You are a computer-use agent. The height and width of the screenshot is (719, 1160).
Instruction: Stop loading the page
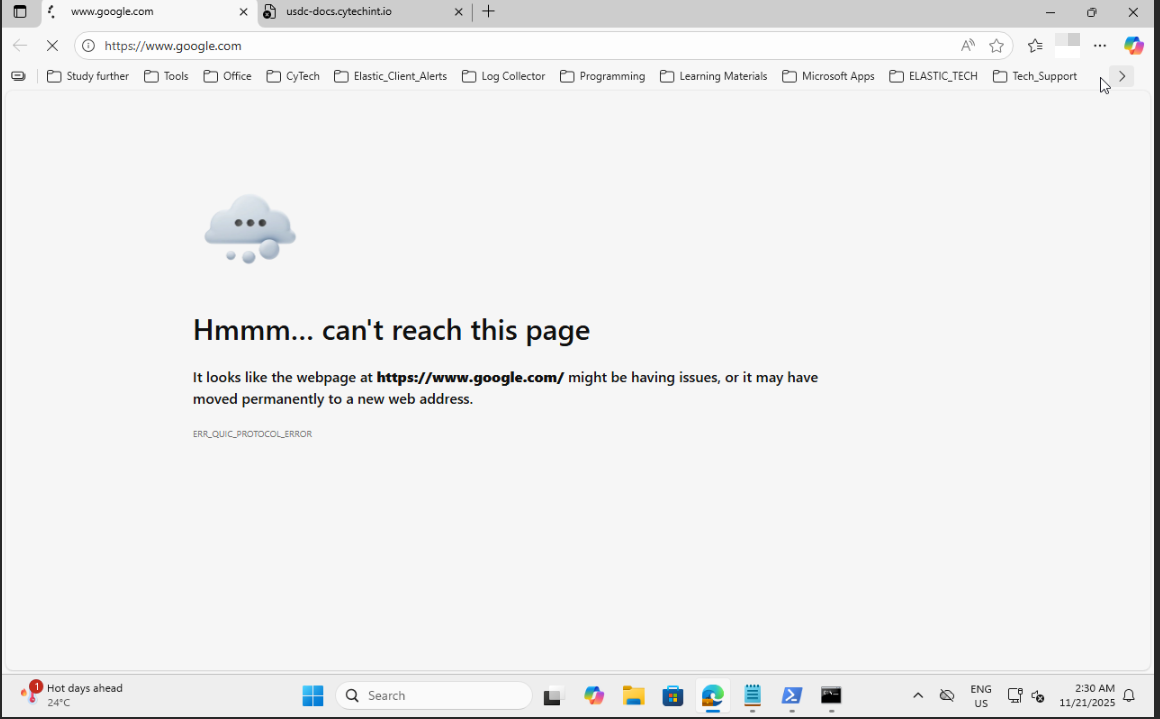[x=52, y=46]
